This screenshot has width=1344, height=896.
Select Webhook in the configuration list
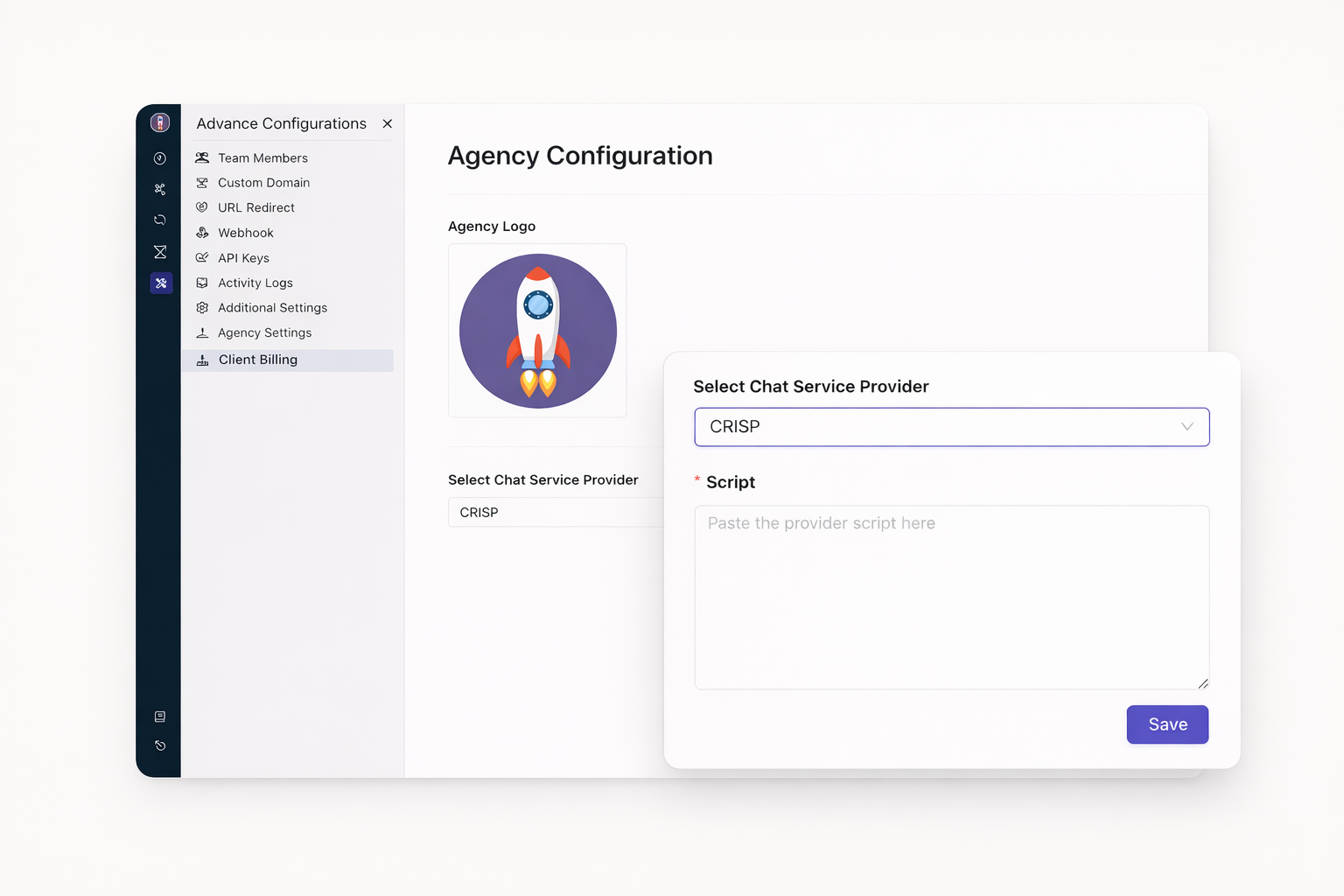tap(245, 233)
